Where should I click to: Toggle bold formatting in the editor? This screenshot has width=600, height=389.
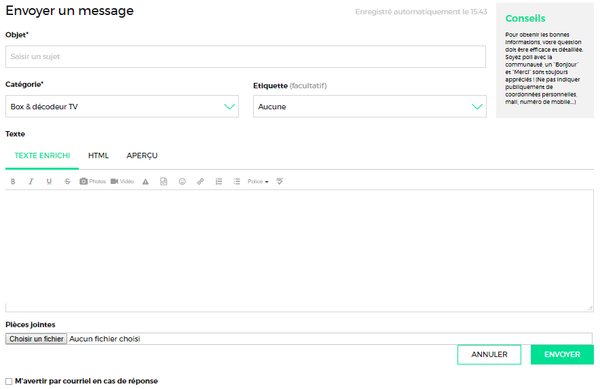click(x=13, y=181)
